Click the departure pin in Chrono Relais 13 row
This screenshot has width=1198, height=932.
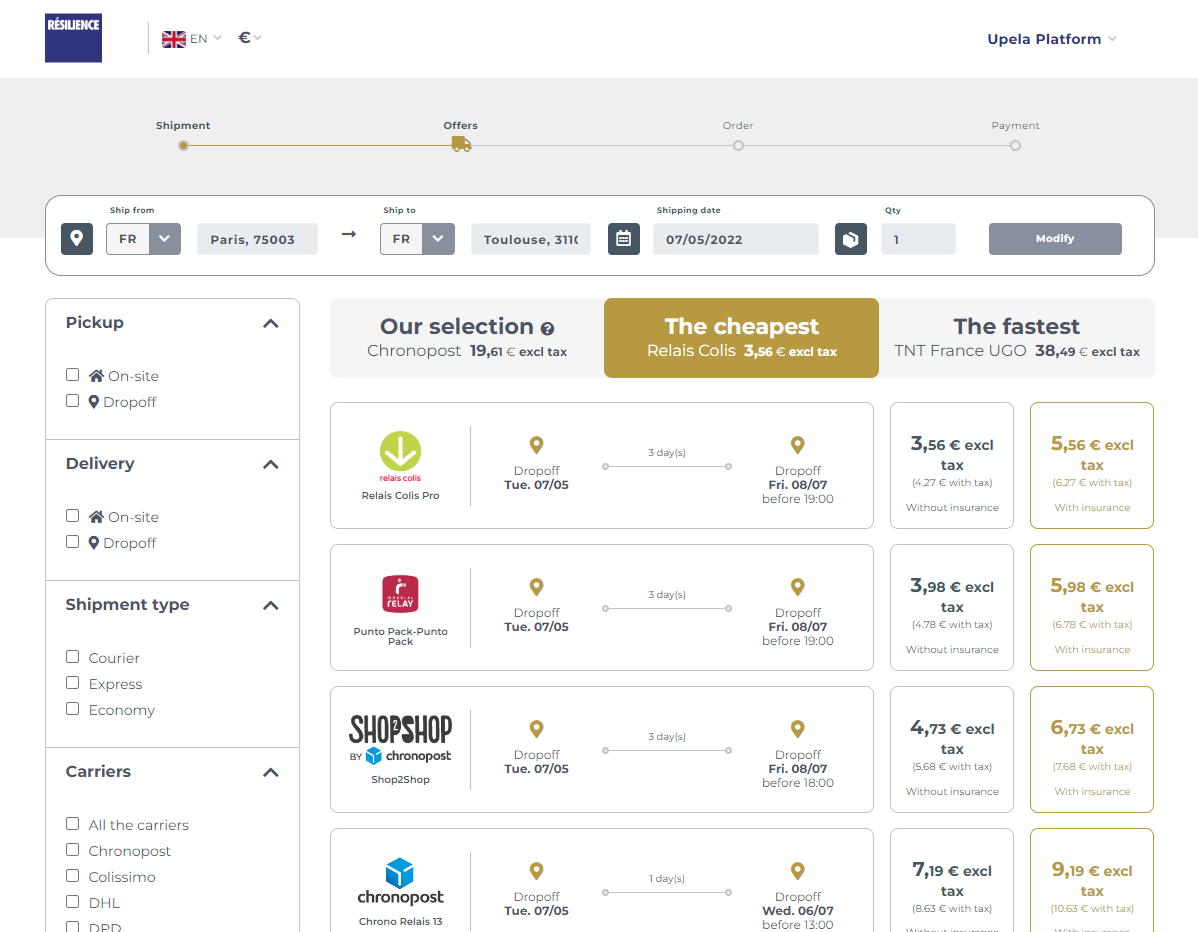(536, 871)
